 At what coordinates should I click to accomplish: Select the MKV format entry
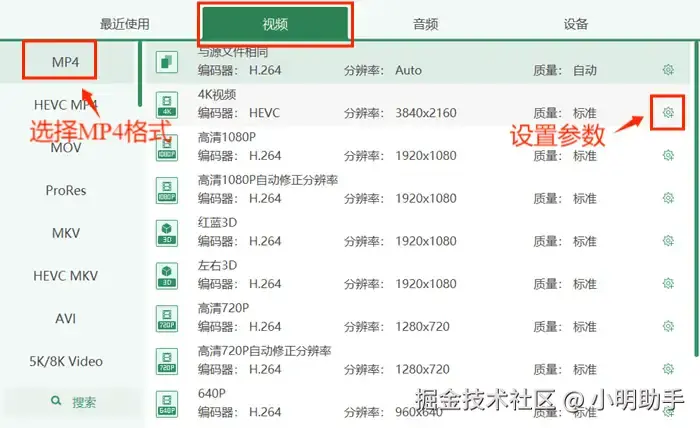[x=66, y=233]
